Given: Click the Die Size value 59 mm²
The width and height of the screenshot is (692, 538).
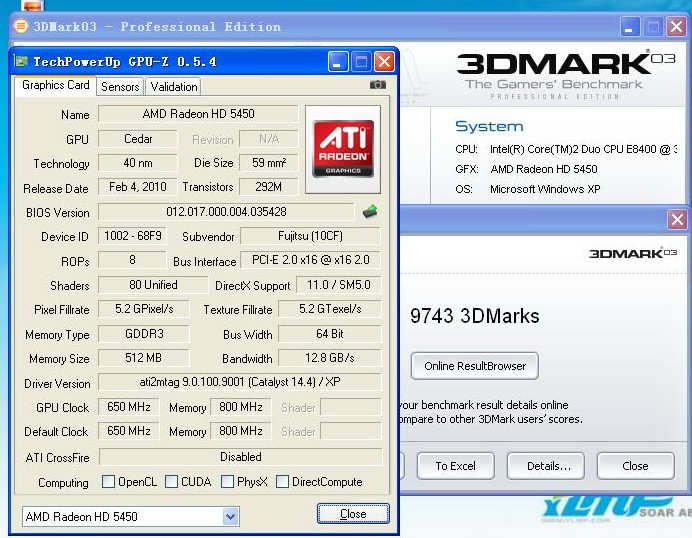Looking at the screenshot, I should tap(269, 163).
